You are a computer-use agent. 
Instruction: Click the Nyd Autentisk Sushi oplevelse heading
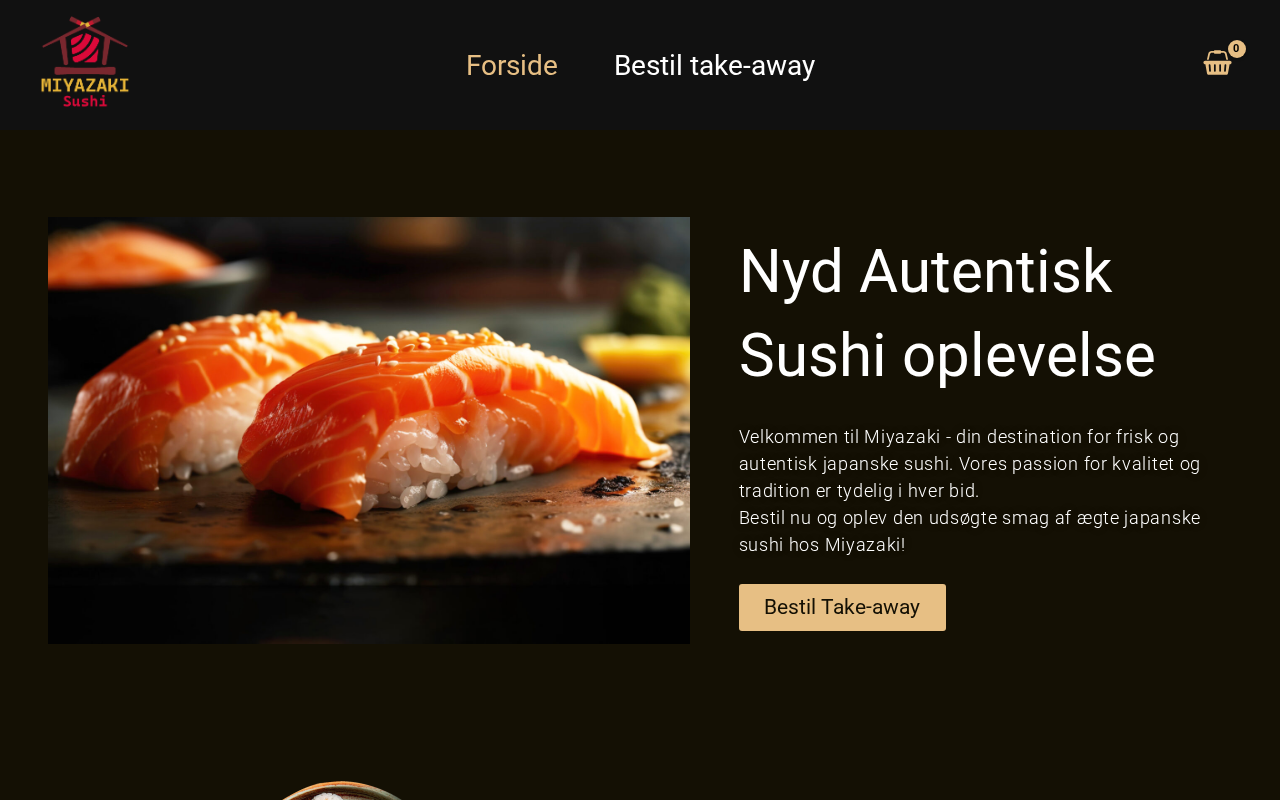click(947, 313)
